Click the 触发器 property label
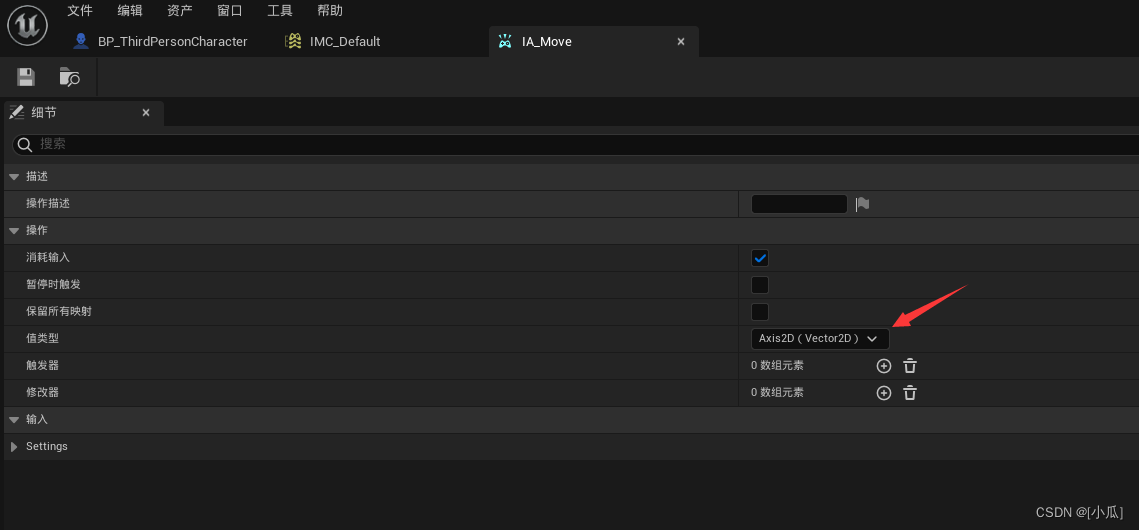The height and width of the screenshot is (530, 1139). click(42, 365)
